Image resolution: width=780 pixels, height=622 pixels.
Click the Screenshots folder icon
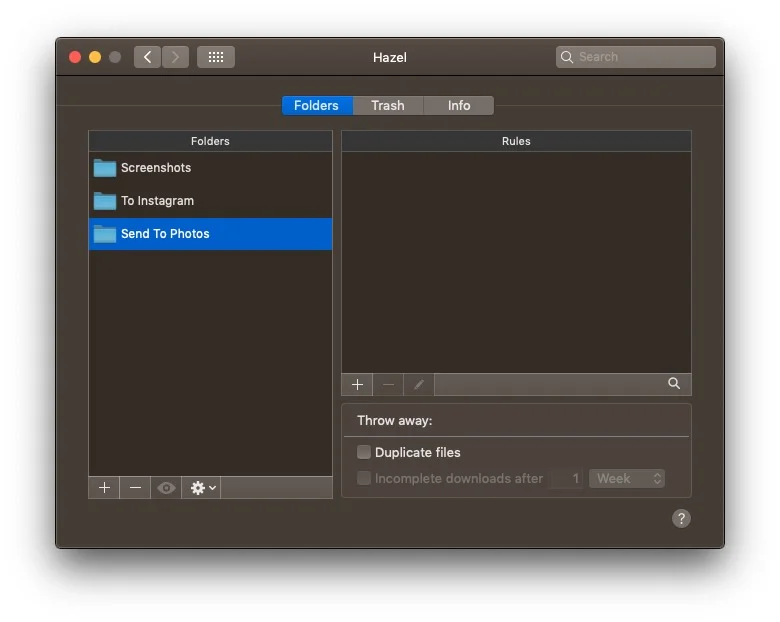point(104,168)
